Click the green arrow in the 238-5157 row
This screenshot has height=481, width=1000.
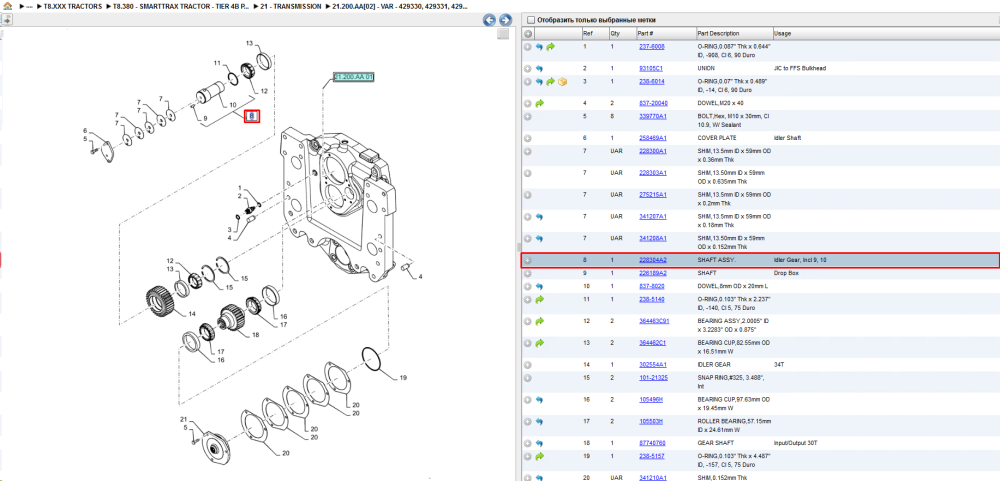pyautogui.click(x=539, y=456)
